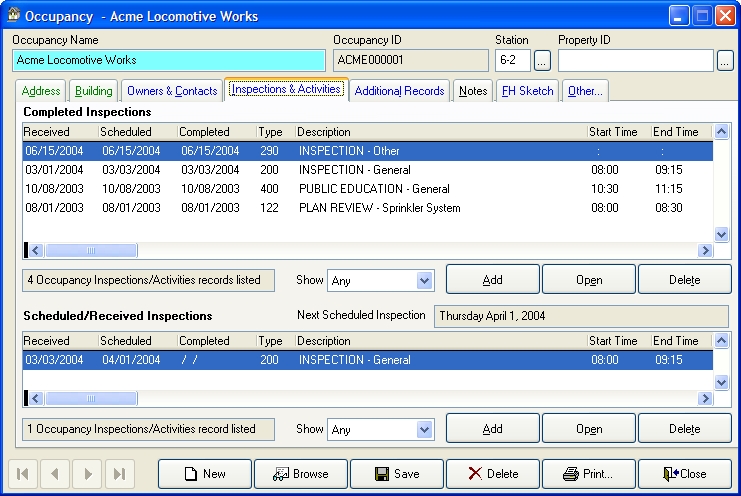
Task: Go to next record arrow
Action: pyautogui.click(x=87, y=474)
